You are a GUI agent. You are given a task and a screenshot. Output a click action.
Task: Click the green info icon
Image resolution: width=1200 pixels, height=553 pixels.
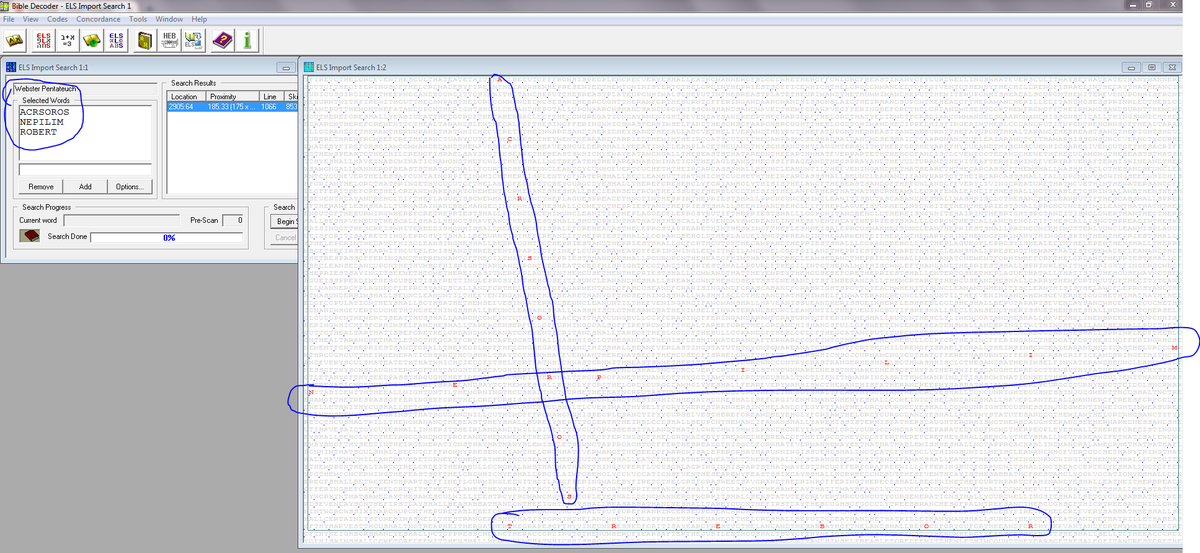(x=246, y=40)
